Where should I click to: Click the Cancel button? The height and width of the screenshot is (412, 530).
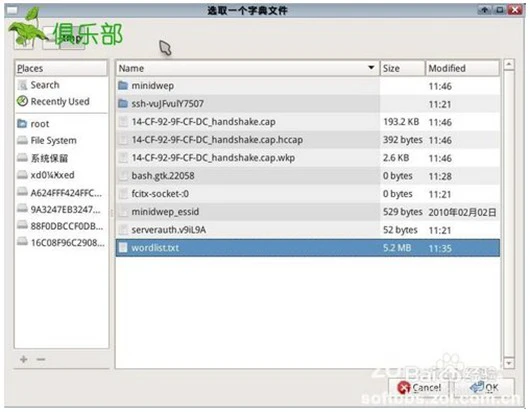pyautogui.click(x=419, y=388)
